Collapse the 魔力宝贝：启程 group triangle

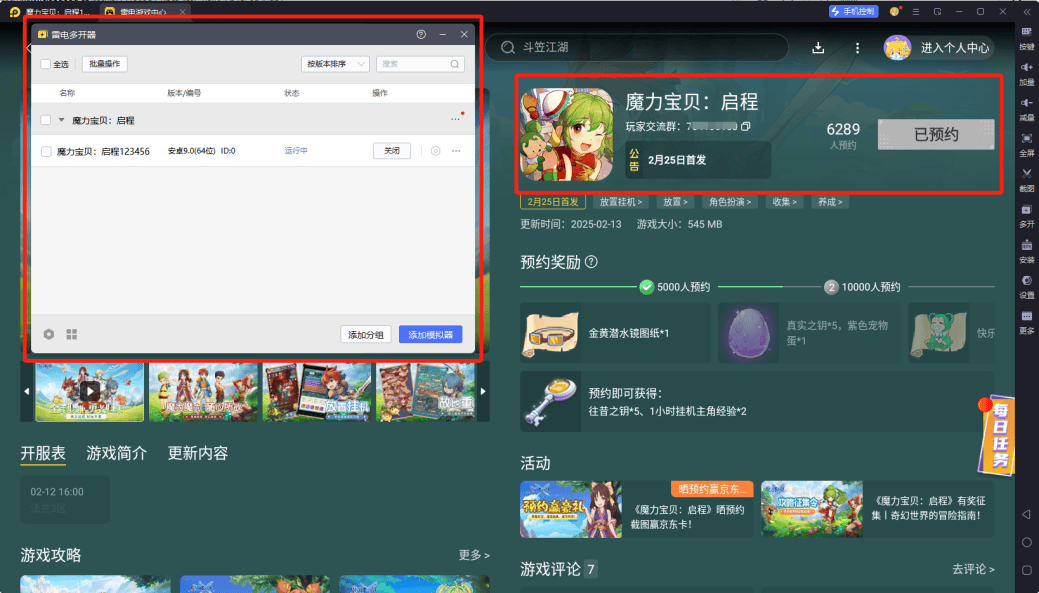tap(61, 120)
